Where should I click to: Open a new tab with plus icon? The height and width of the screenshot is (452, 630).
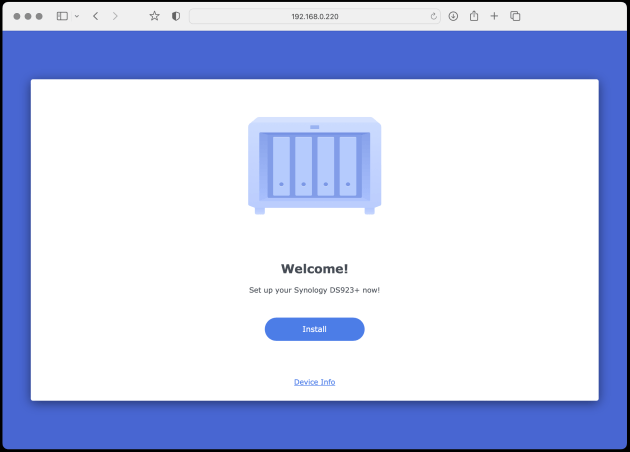[494, 16]
